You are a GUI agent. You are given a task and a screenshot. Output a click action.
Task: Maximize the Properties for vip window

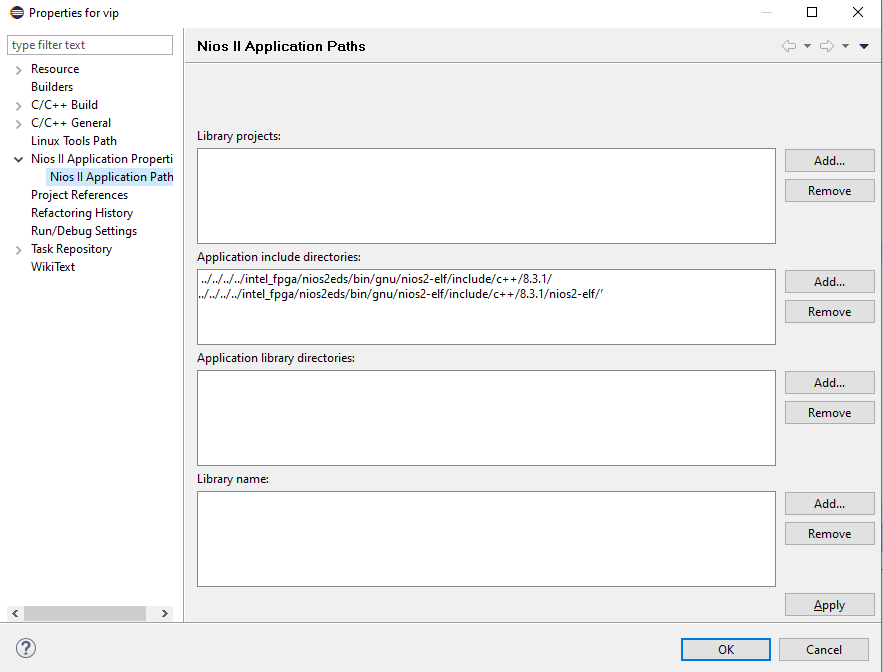pyautogui.click(x=812, y=12)
